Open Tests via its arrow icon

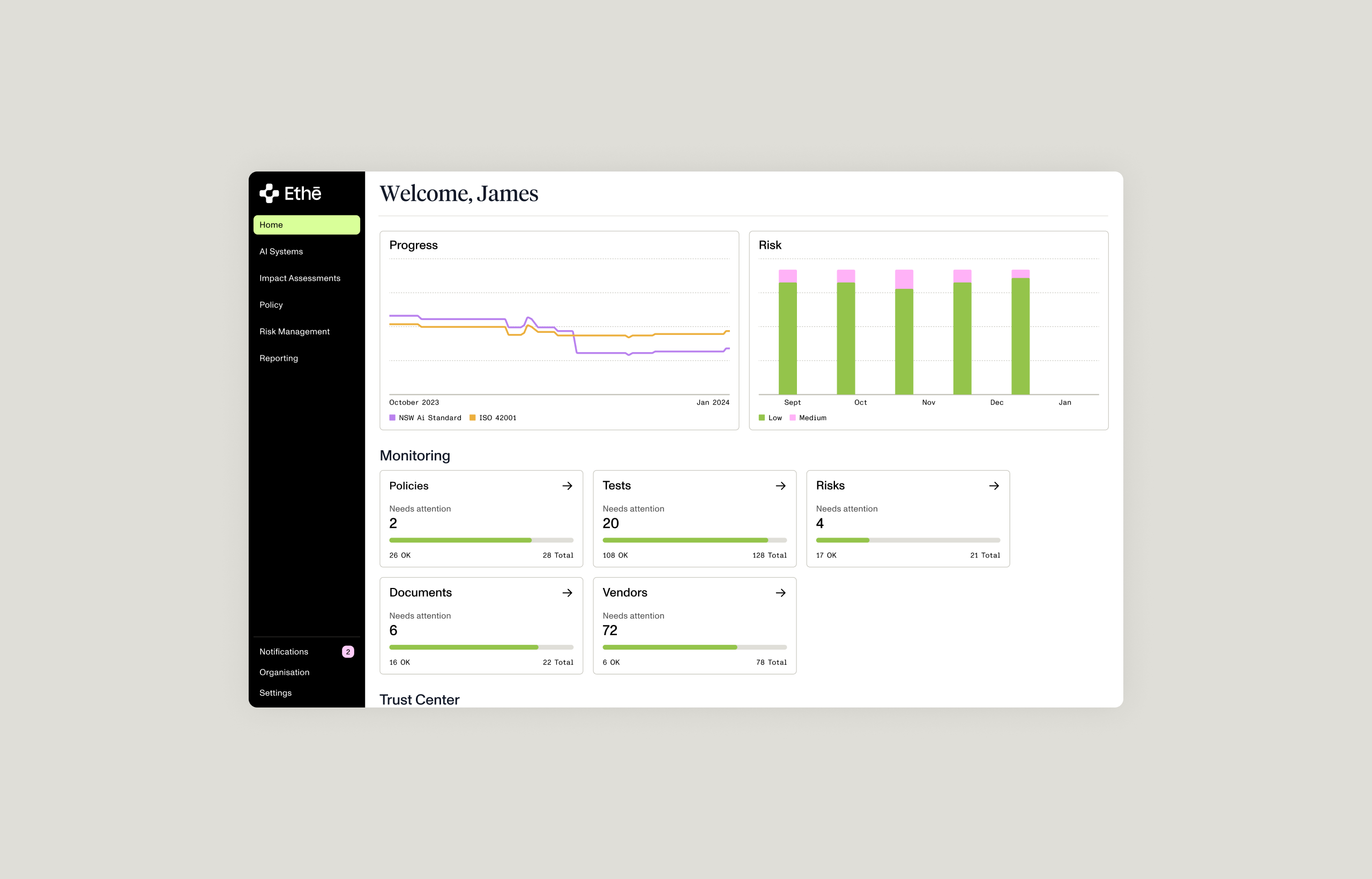click(780, 486)
